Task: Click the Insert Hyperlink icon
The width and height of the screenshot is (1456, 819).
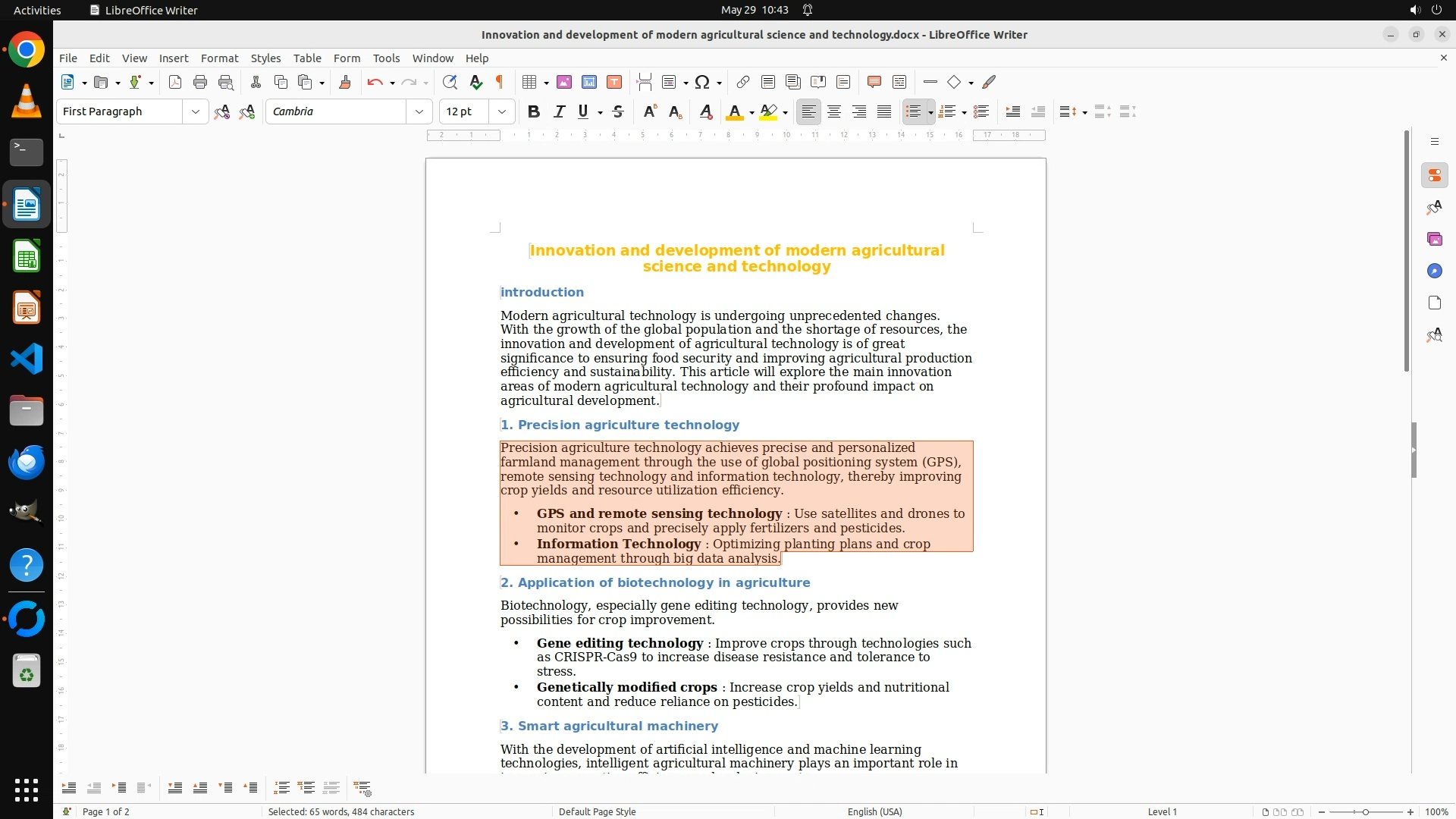Action: click(x=743, y=82)
